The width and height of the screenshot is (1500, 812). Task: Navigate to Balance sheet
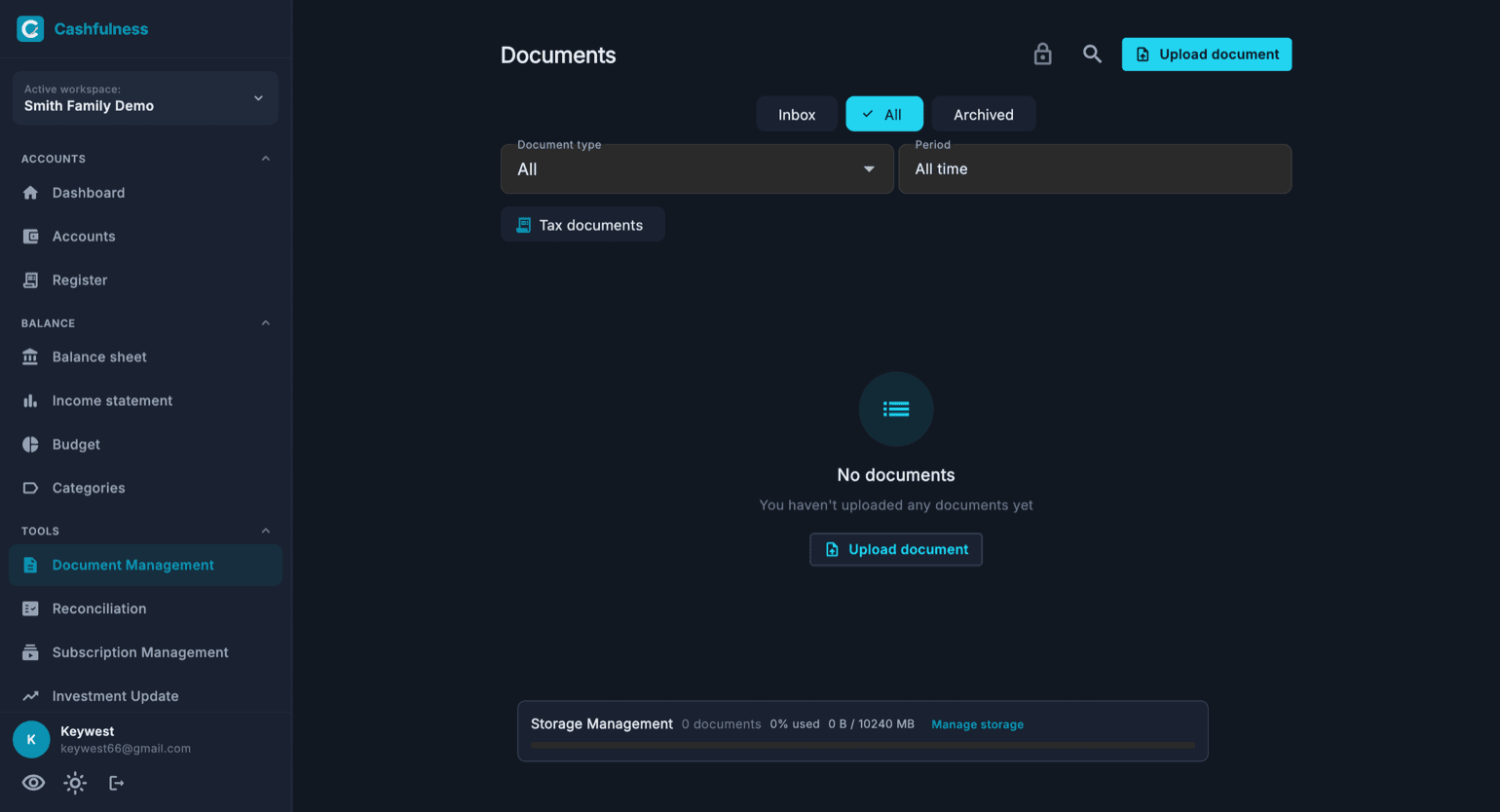pyautogui.click(x=145, y=357)
